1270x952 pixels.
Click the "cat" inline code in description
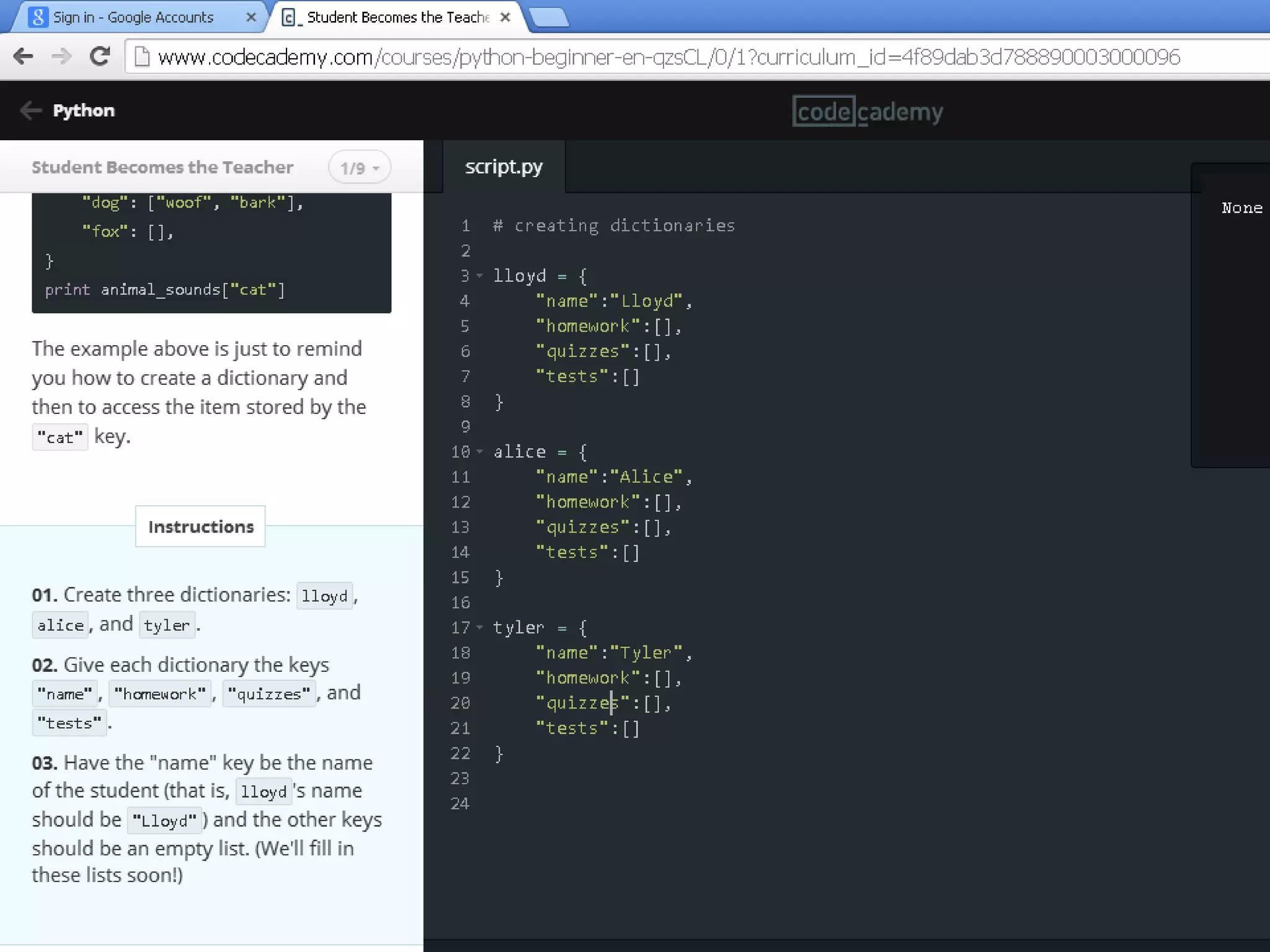click(60, 437)
